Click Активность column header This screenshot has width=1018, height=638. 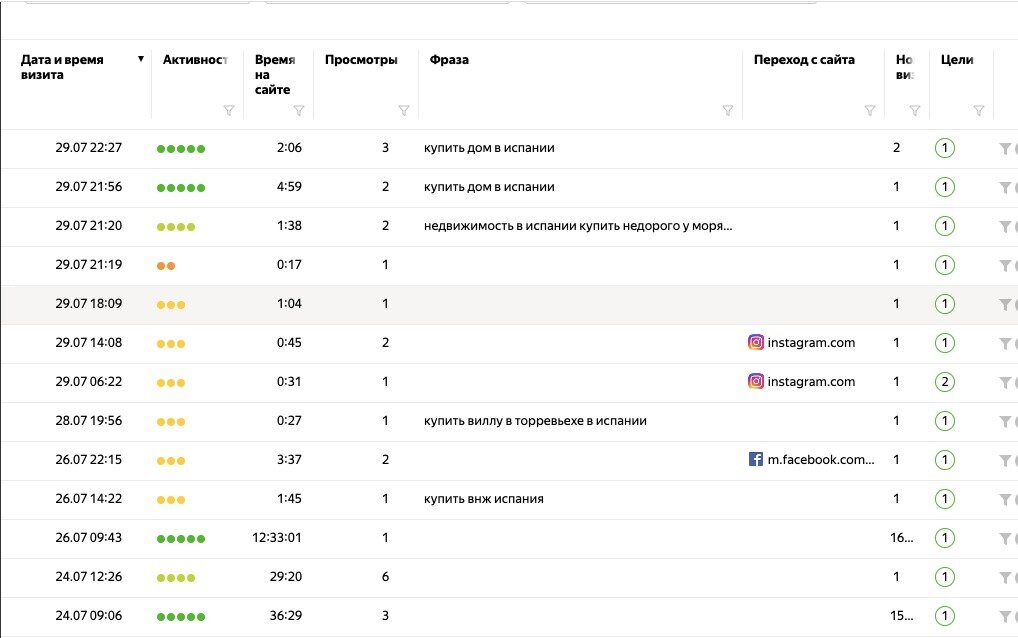point(195,60)
